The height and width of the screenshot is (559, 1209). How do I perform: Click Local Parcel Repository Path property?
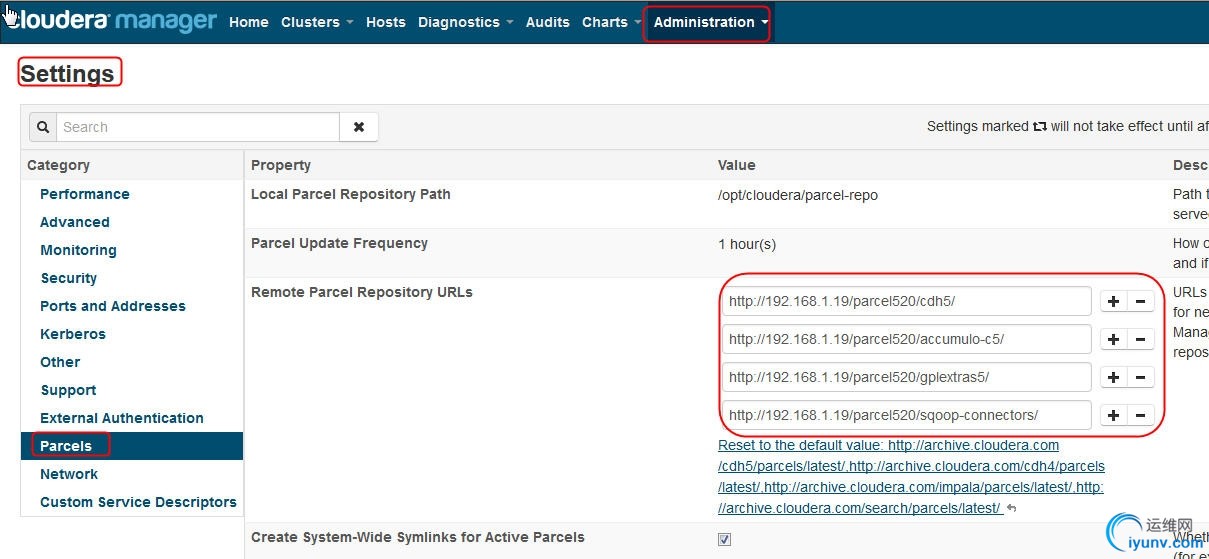click(x=351, y=194)
